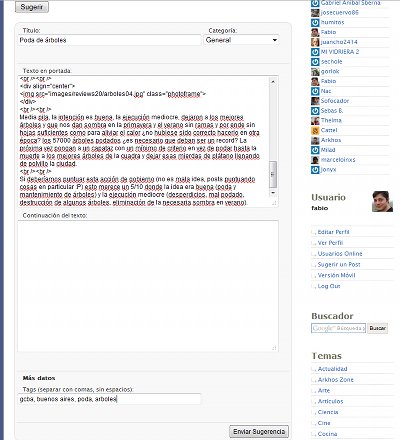Image resolution: width=400 pixels, height=440 pixels.
Task: Click the avatar icon next to gorlok
Action: click(x=315, y=72)
